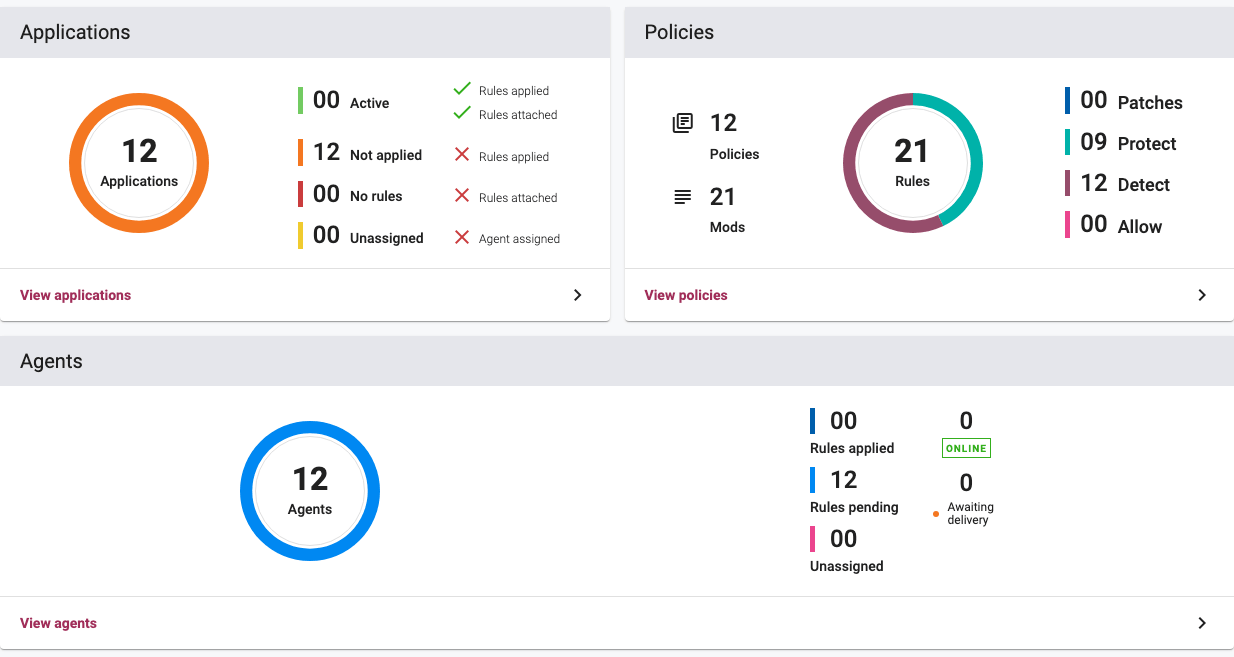The height and width of the screenshot is (657, 1234).
Task: Click the Patches label
Action: 1150,103
